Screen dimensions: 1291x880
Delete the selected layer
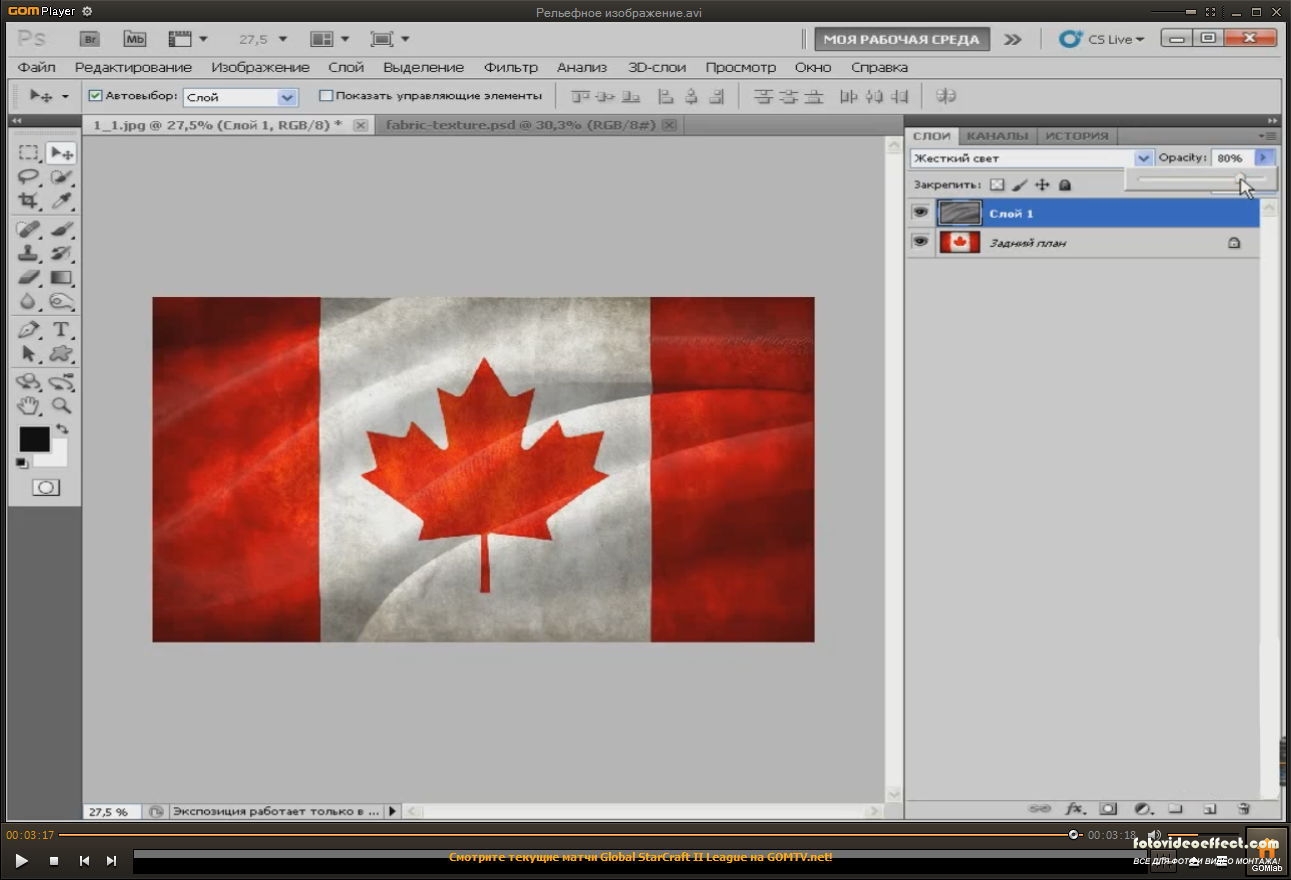pyautogui.click(x=1243, y=808)
